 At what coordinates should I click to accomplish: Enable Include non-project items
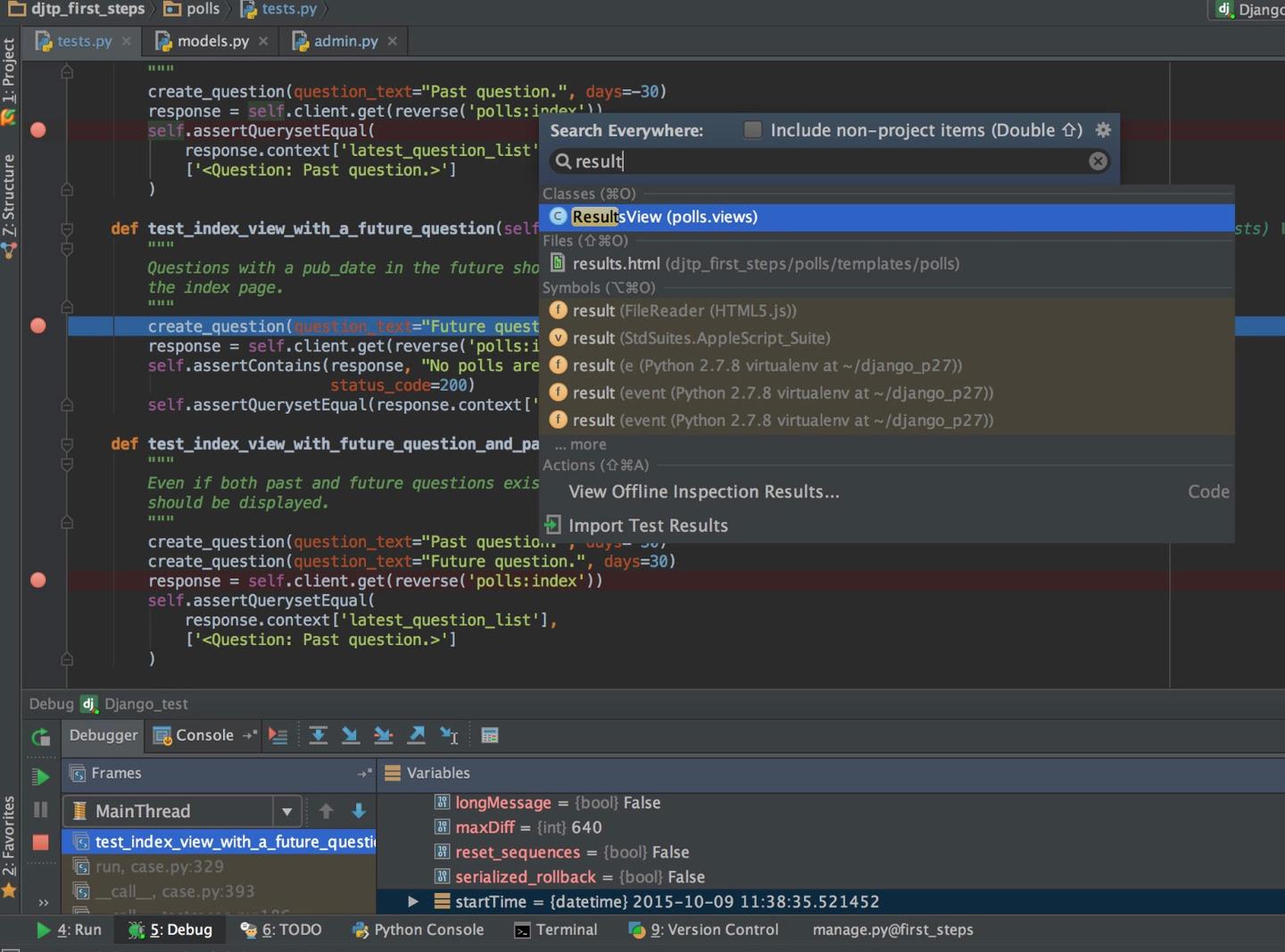[x=752, y=130]
